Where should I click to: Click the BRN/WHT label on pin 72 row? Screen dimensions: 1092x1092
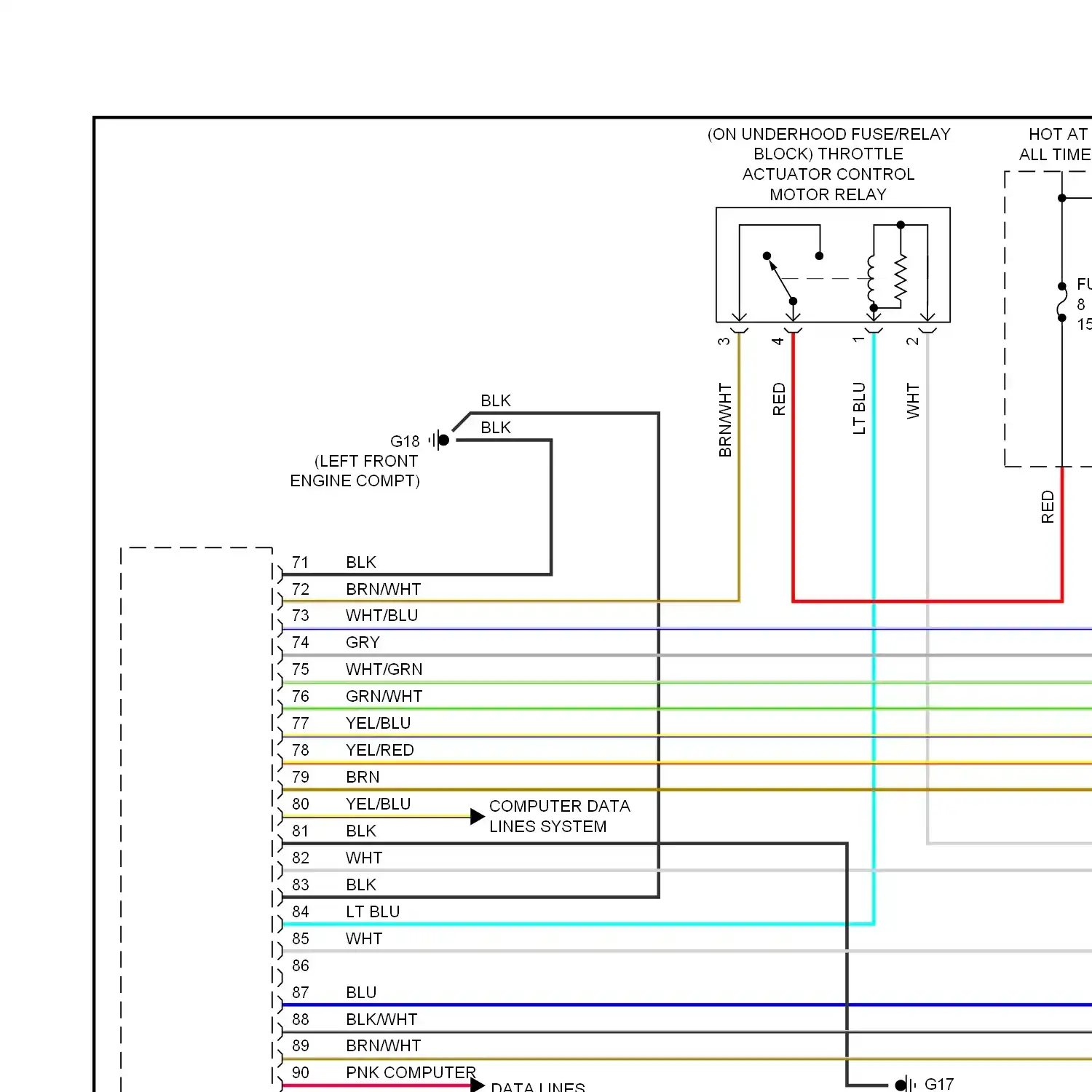383,589
